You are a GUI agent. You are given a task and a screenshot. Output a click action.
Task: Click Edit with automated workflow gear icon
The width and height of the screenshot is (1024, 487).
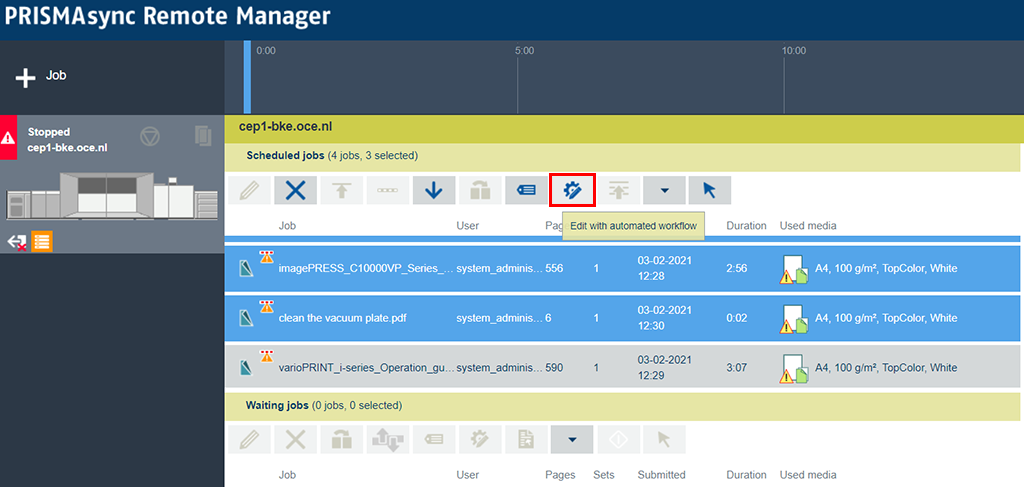tap(573, 191)
